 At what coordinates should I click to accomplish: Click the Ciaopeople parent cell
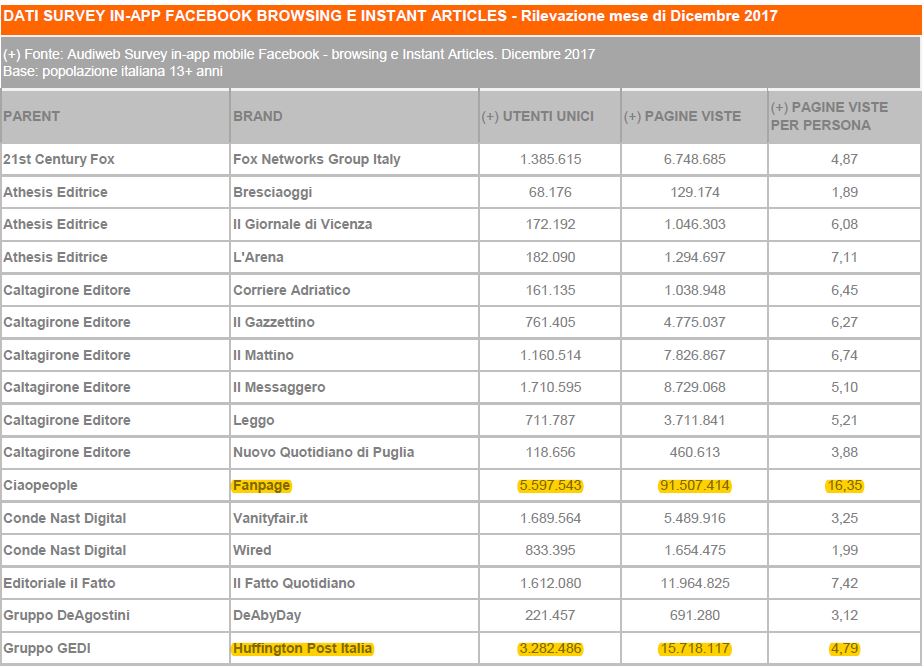(x=115, y=485)
